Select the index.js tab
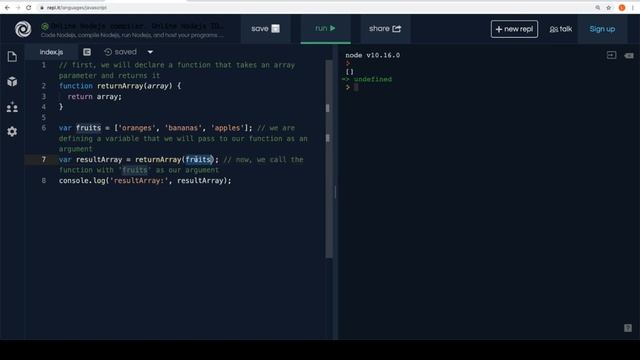The width and height of the screenshot is (640, 360). click(x=51, y=52)
